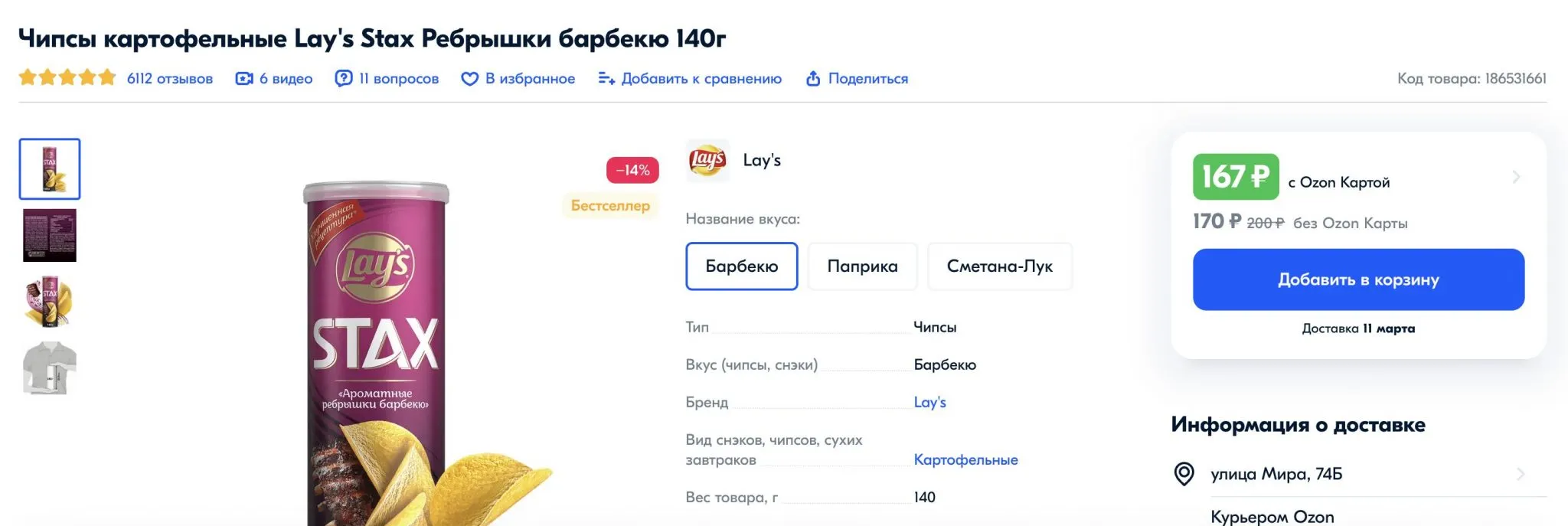Select the Сметана-Лук flavor option
The width and height of the screenshot is (1568, 526).
[999, 266]
